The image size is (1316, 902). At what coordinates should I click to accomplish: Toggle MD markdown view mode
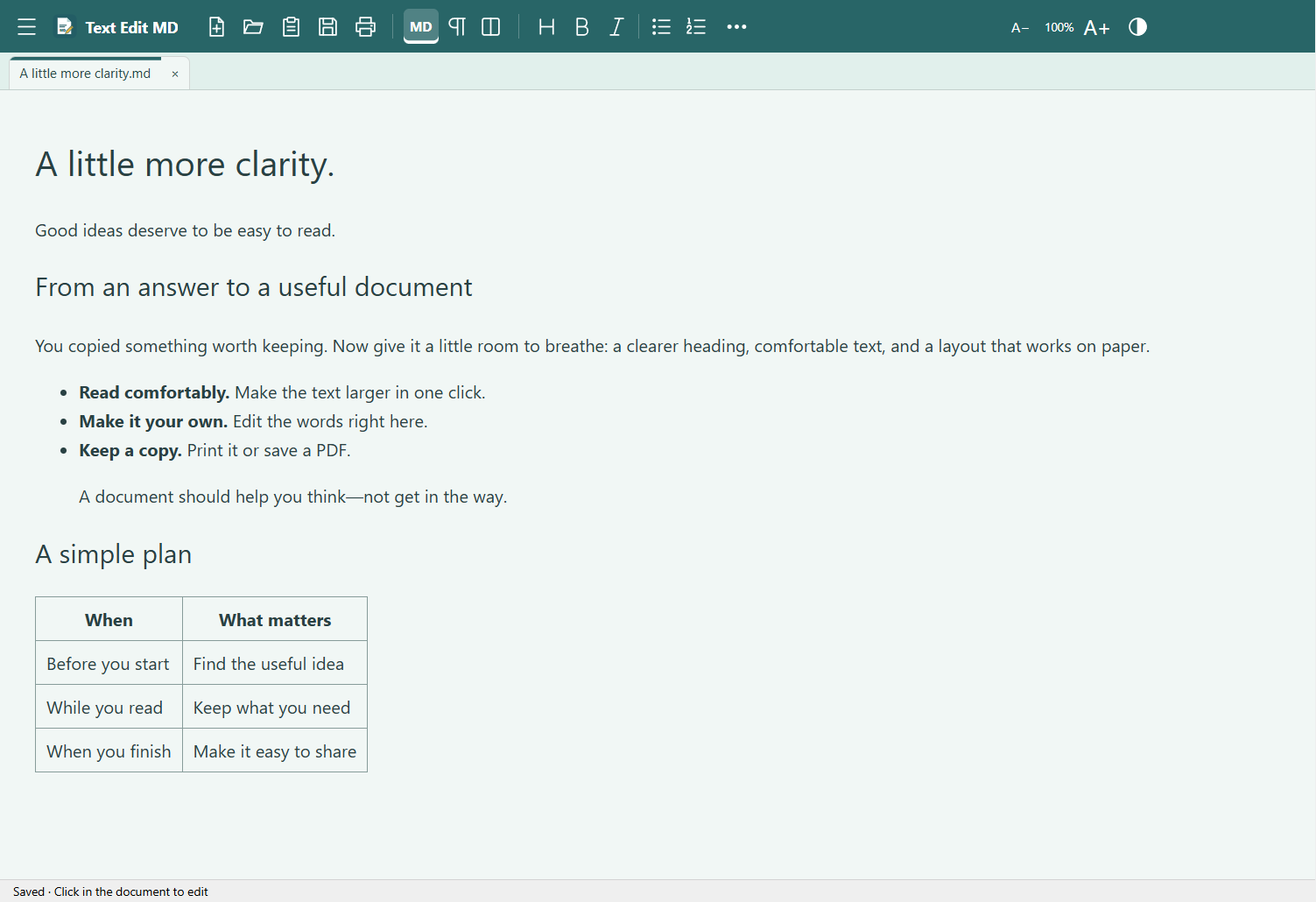click(x=421, y=27)
